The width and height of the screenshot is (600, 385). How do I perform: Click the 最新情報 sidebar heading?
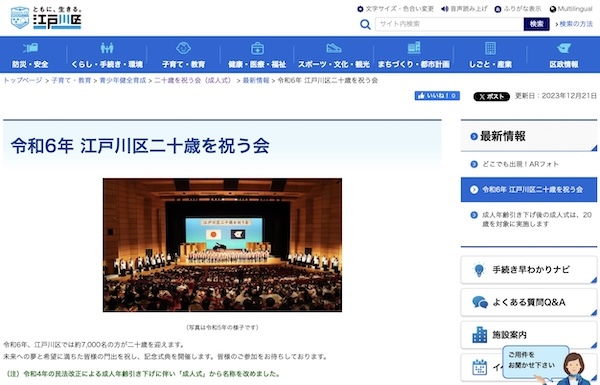(x=502, y=136)
